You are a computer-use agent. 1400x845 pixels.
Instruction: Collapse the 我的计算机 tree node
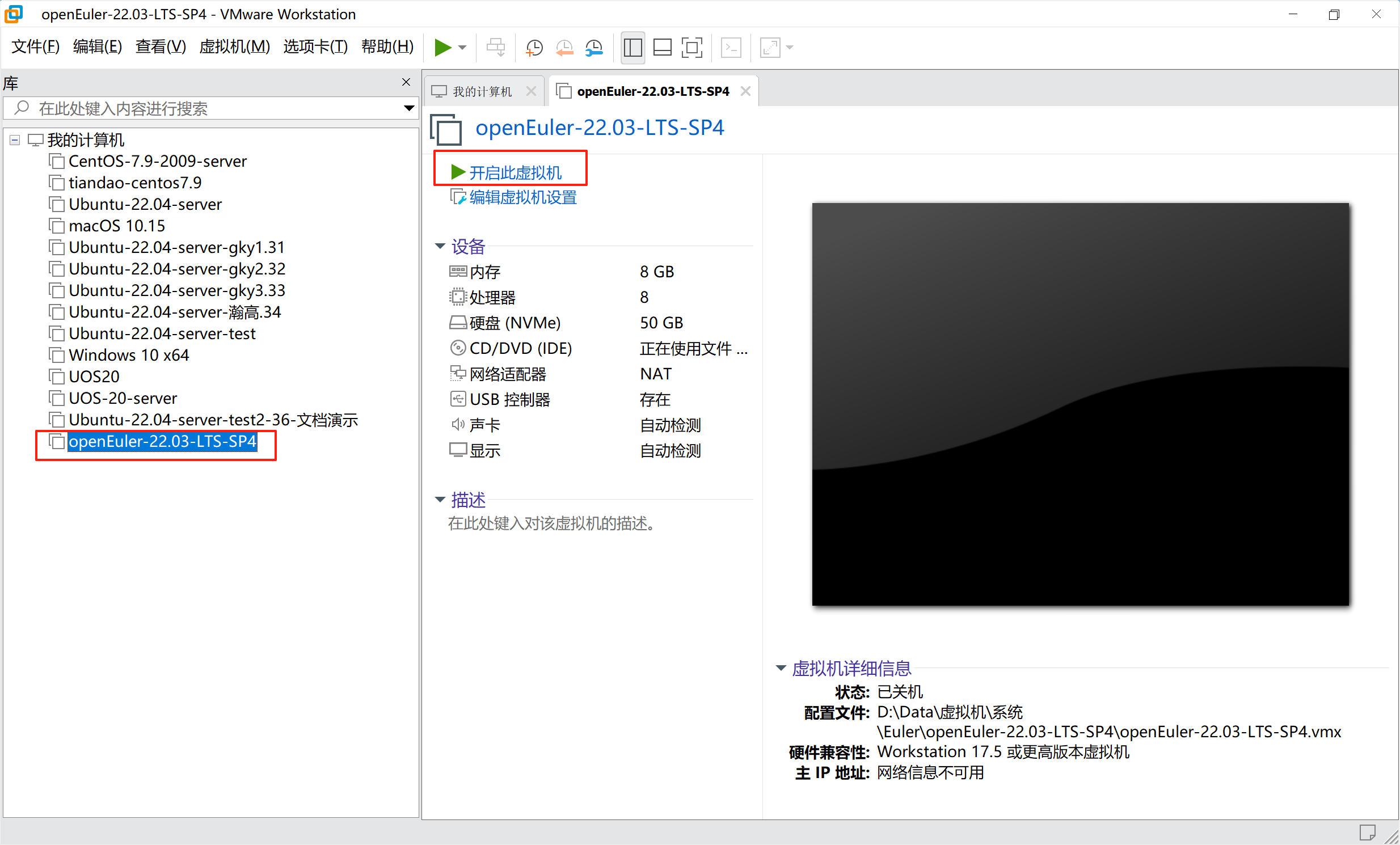point(14,140)
